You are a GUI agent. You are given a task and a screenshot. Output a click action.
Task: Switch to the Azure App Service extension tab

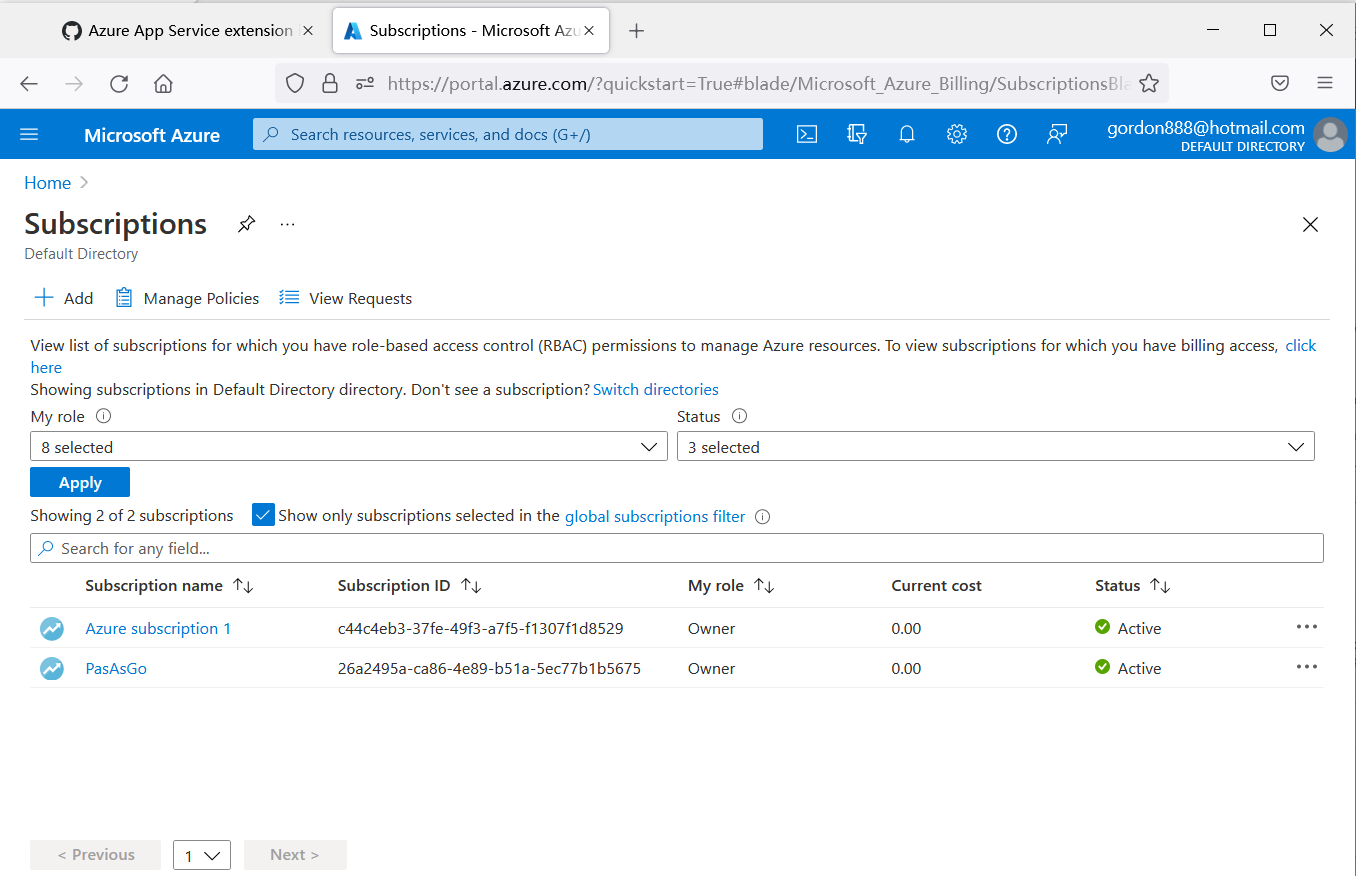click(x=185, y=30)
